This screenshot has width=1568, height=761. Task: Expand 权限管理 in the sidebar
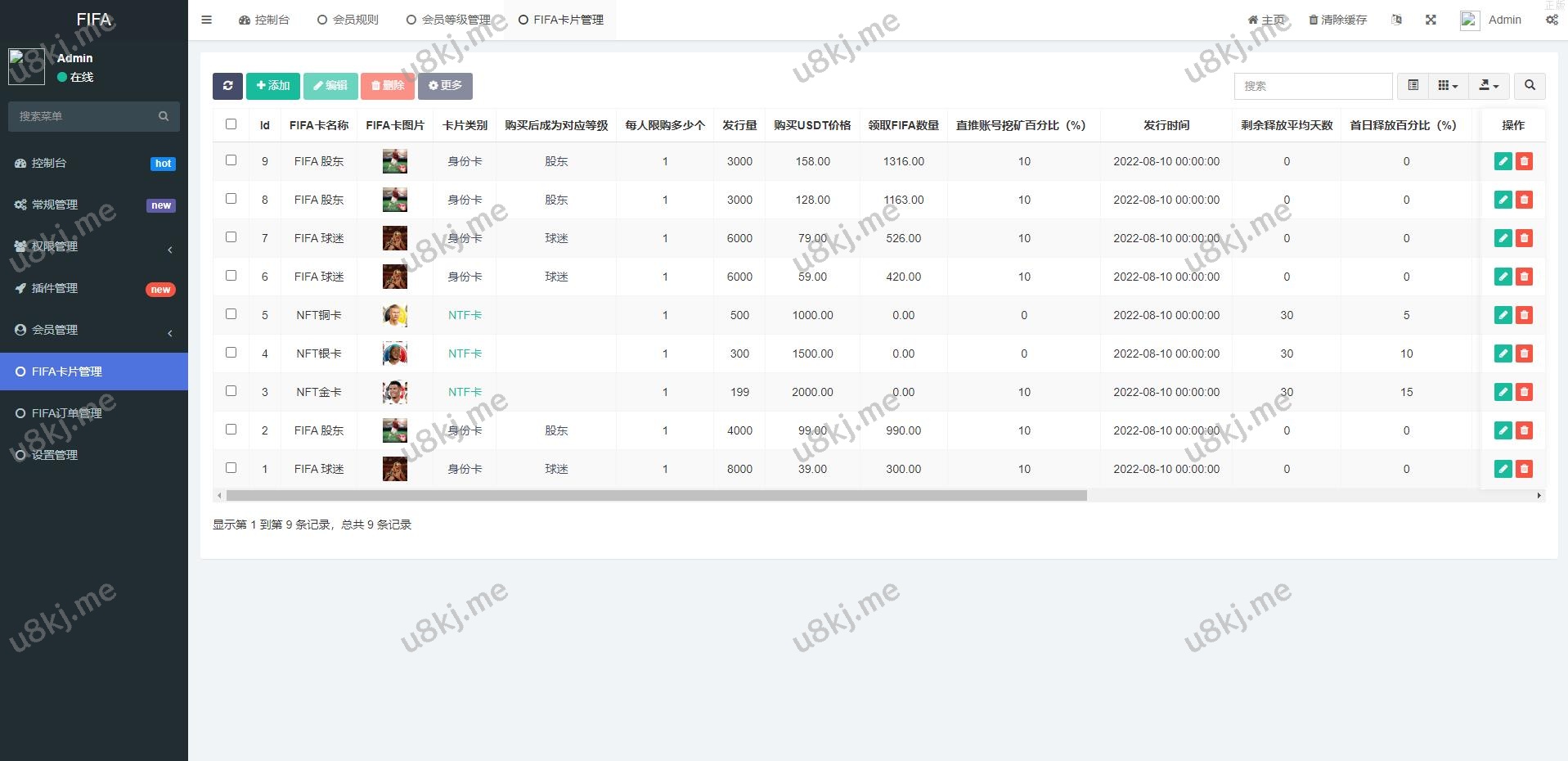point(94,246)
